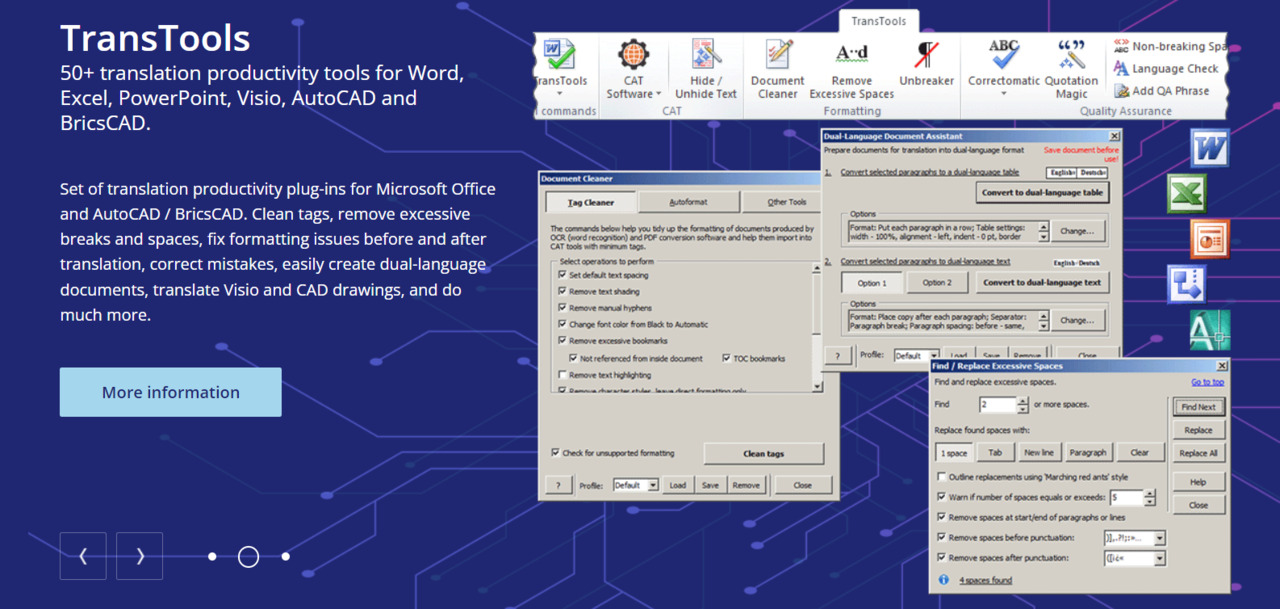1280x609 pixels.
Task: Click the question mark button in Dual-Language Assistant
Action: pyautogui.click(x=837, y=355)
